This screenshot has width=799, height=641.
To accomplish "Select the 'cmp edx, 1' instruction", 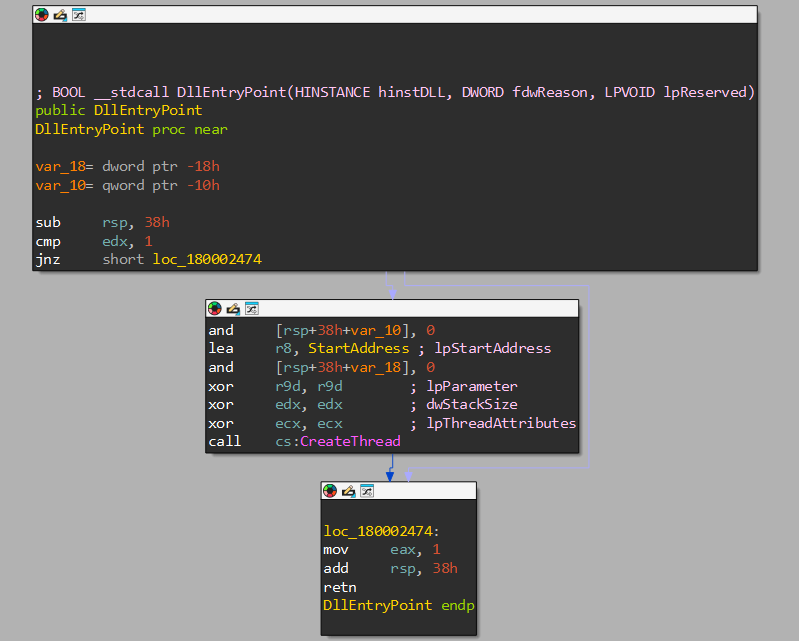I will click(94, 241).
